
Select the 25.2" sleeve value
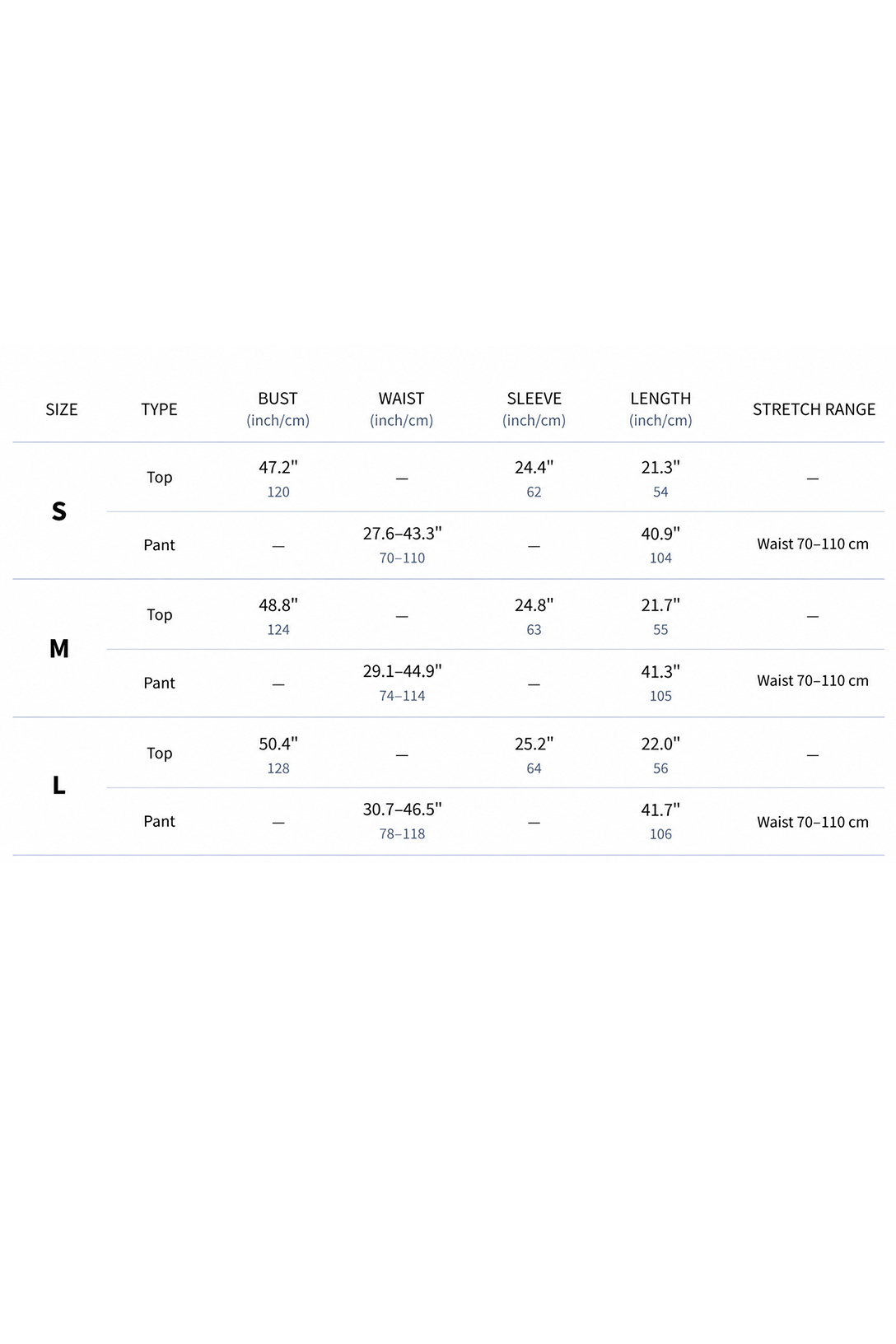[534, 744]
